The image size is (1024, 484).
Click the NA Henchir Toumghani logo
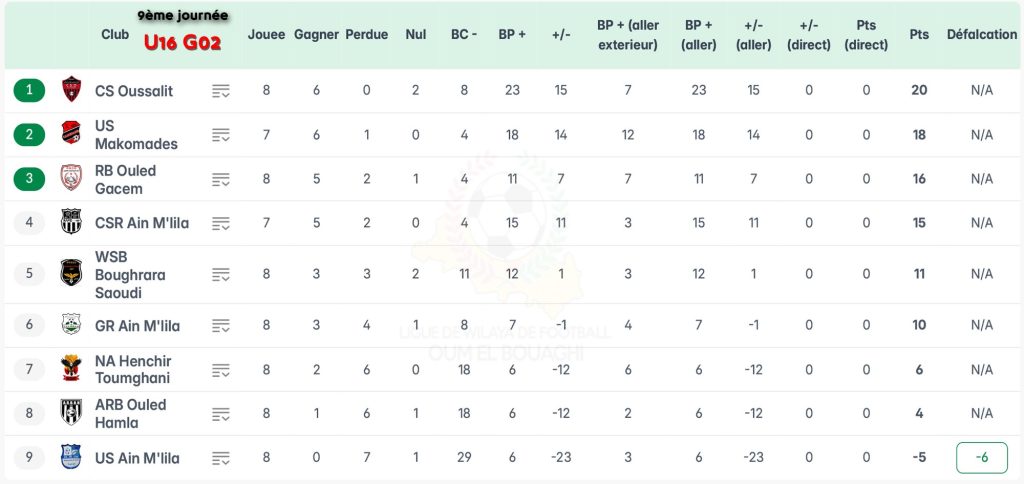[71, 369]
